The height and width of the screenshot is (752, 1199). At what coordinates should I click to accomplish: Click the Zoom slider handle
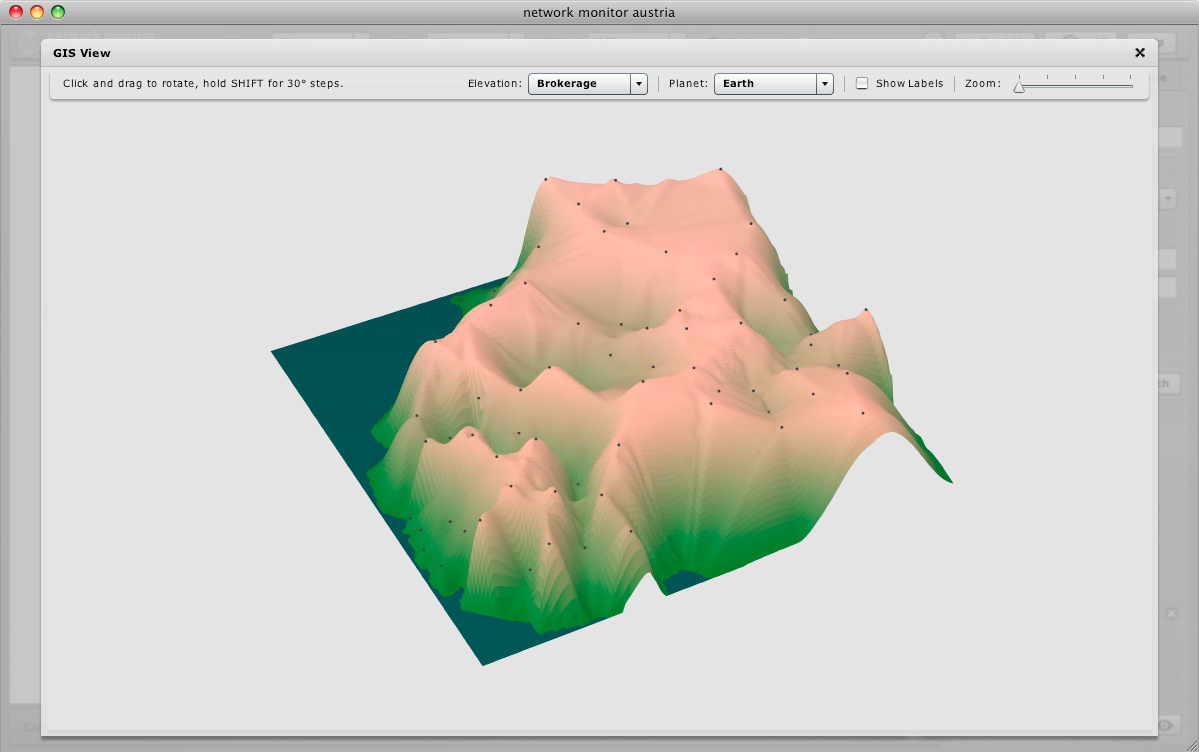click(x=1019, y=86)
